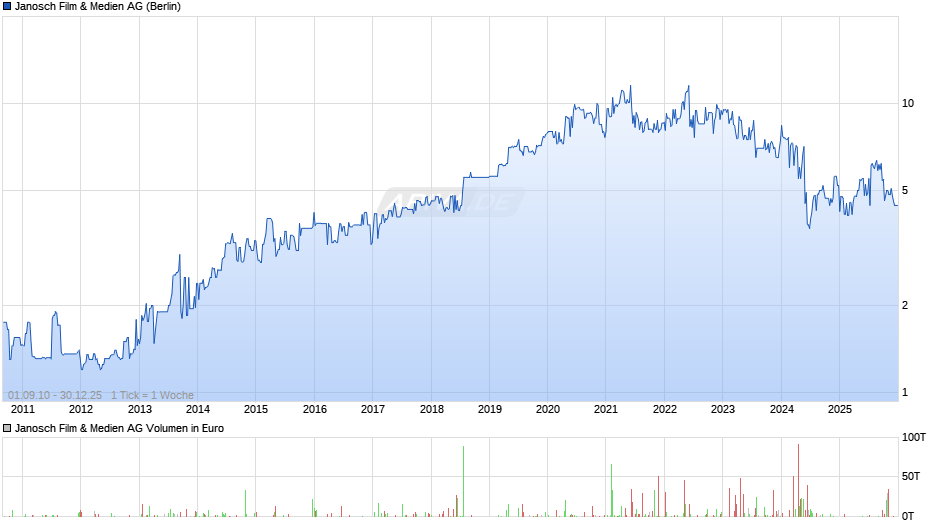Viewport: 940px width, 526px height.
Task: Click the date range text 01.09.10 - 30.12.25
Action: coord(55,395)
